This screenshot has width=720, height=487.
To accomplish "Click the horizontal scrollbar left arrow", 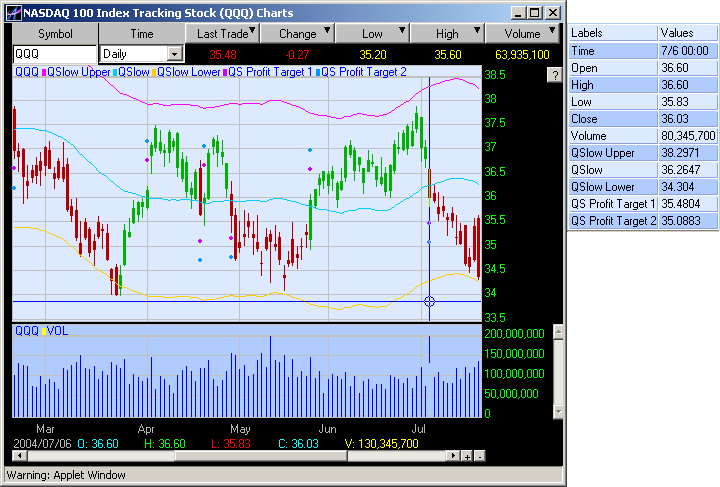I will click(x=19, y=456).
